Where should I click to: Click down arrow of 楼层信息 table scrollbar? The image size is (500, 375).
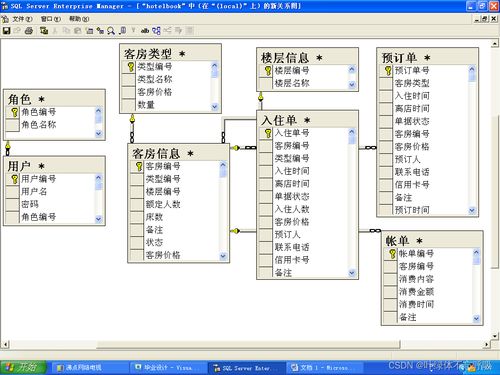click(x=352, y=85)
